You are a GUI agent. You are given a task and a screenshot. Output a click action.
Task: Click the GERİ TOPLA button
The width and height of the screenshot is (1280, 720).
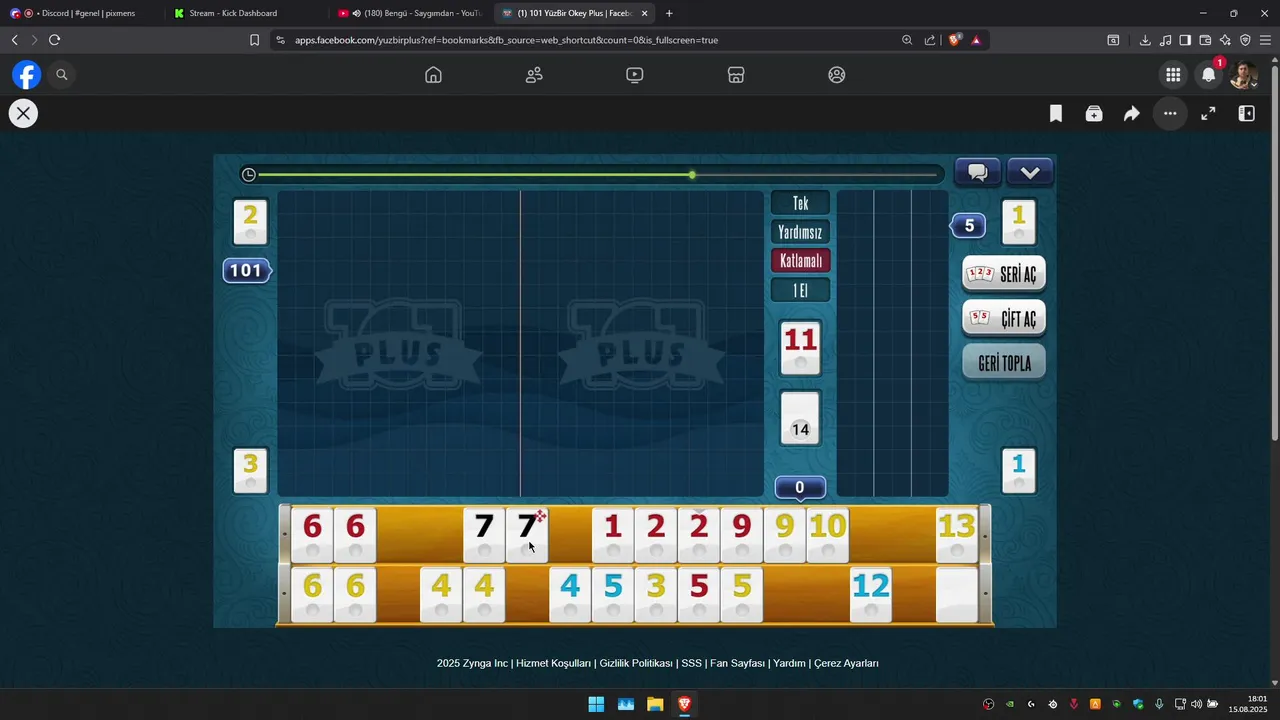(1003, 363)
